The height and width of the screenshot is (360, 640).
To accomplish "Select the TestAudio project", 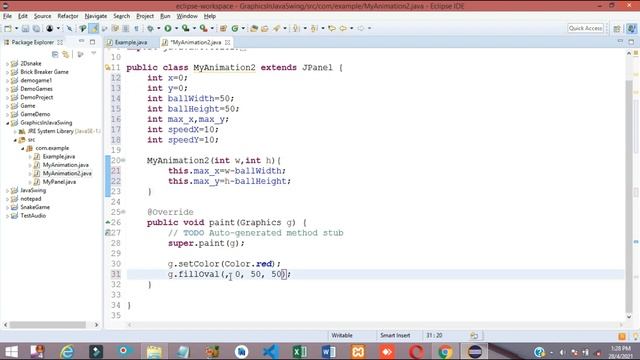I will [33, 216].
